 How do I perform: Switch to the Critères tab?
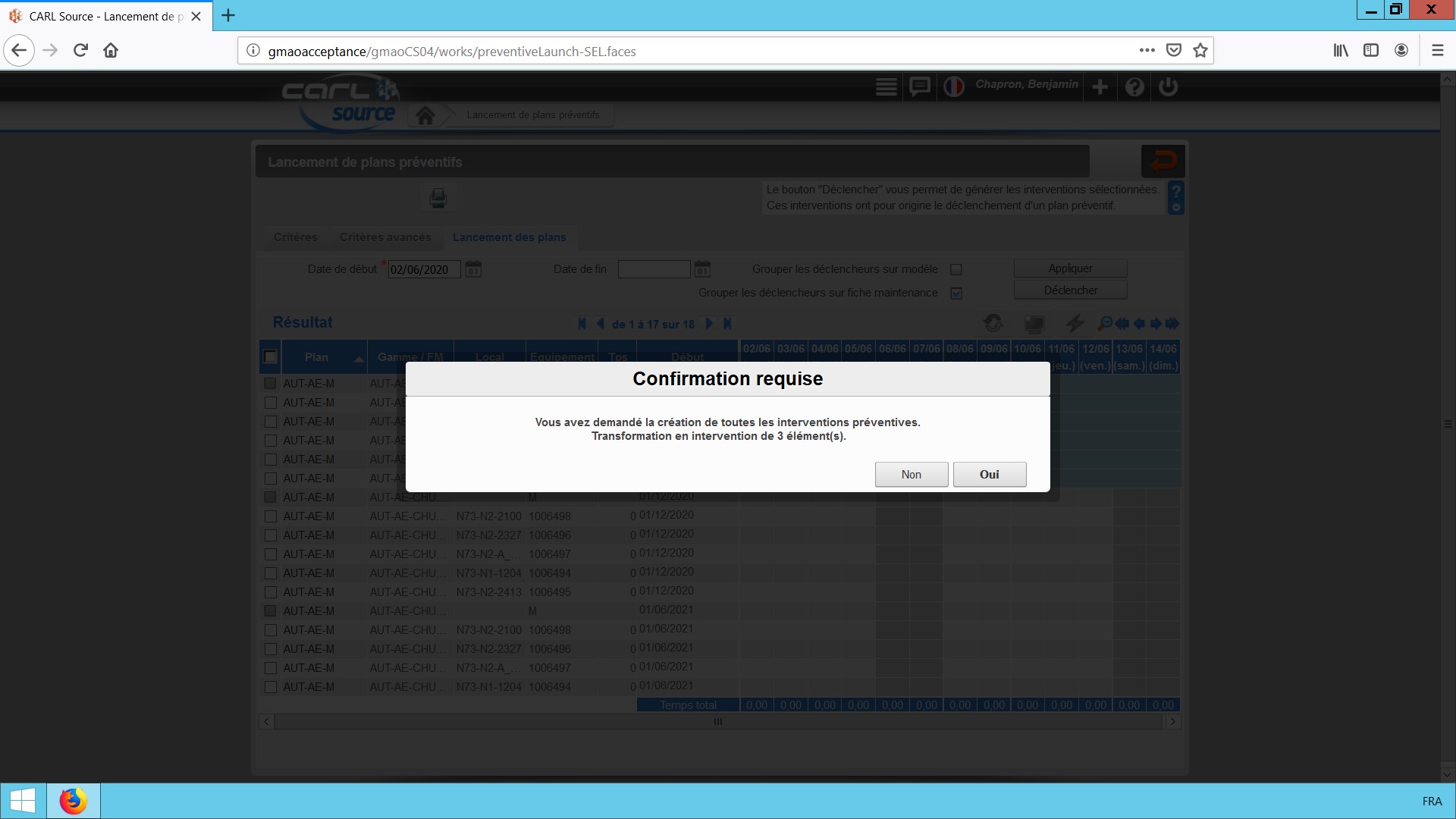(x=296, y=237)
